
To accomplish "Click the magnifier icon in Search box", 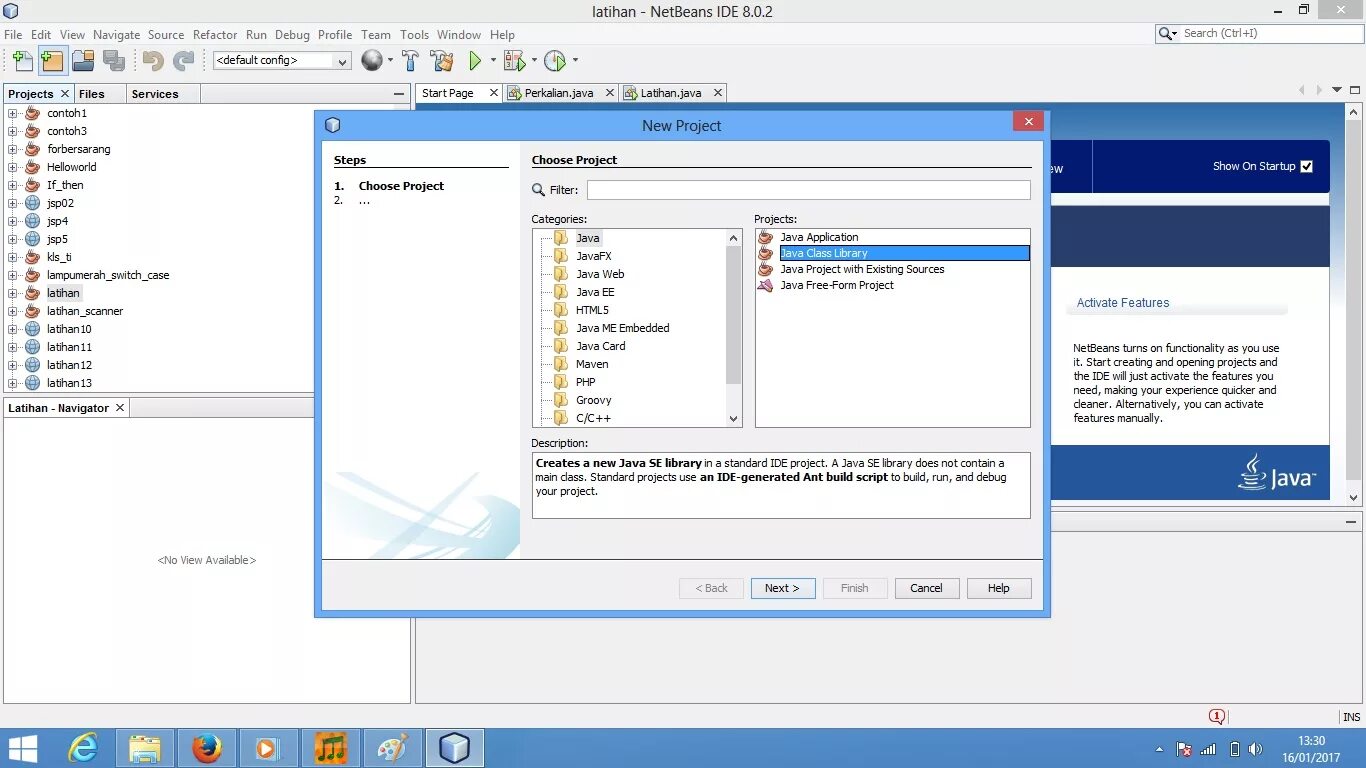I will 1166,34.
